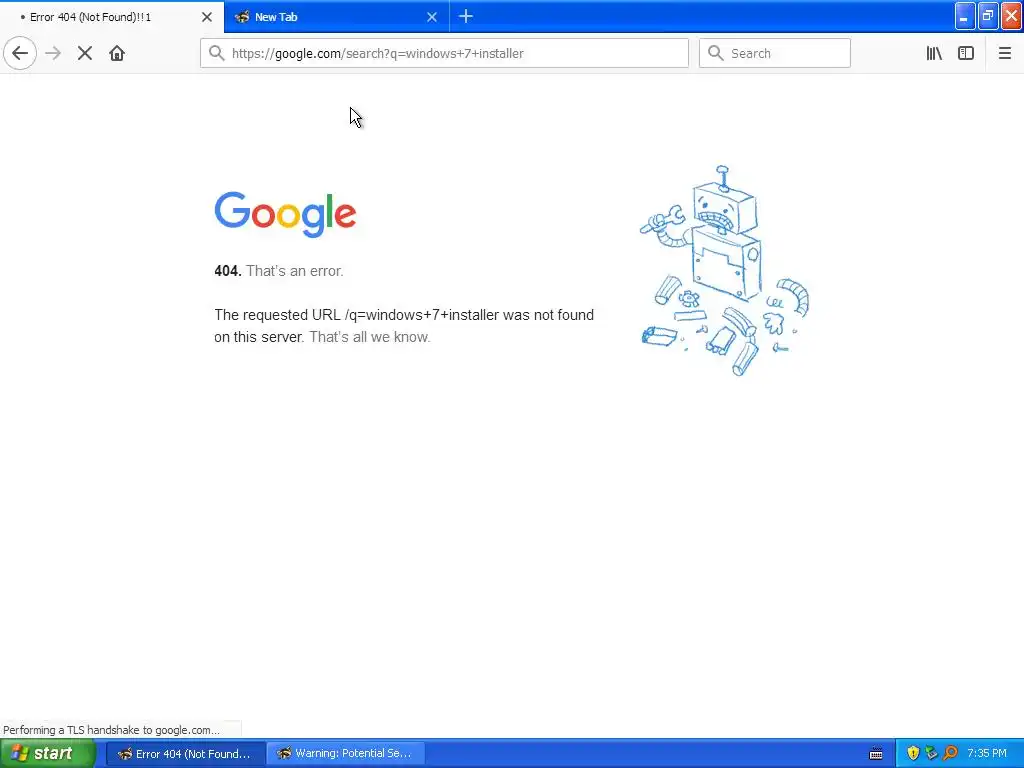
Task: Click the yellow security shield tray icon
Action: point(913,753)
